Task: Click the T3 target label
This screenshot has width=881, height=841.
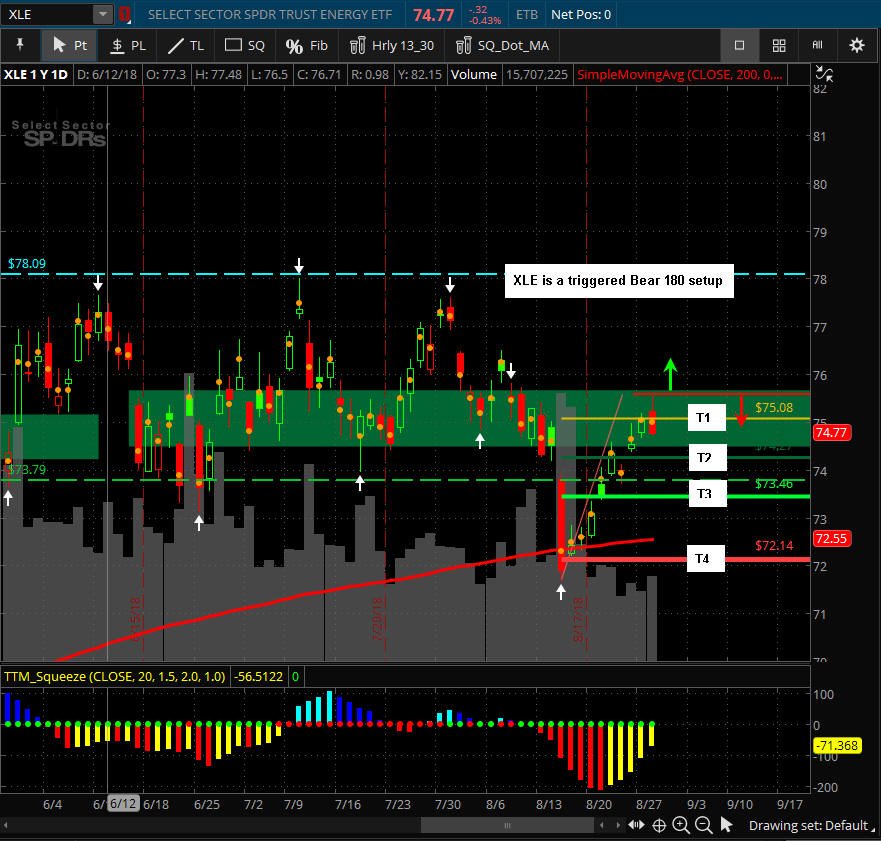Action: pos(707,493)
